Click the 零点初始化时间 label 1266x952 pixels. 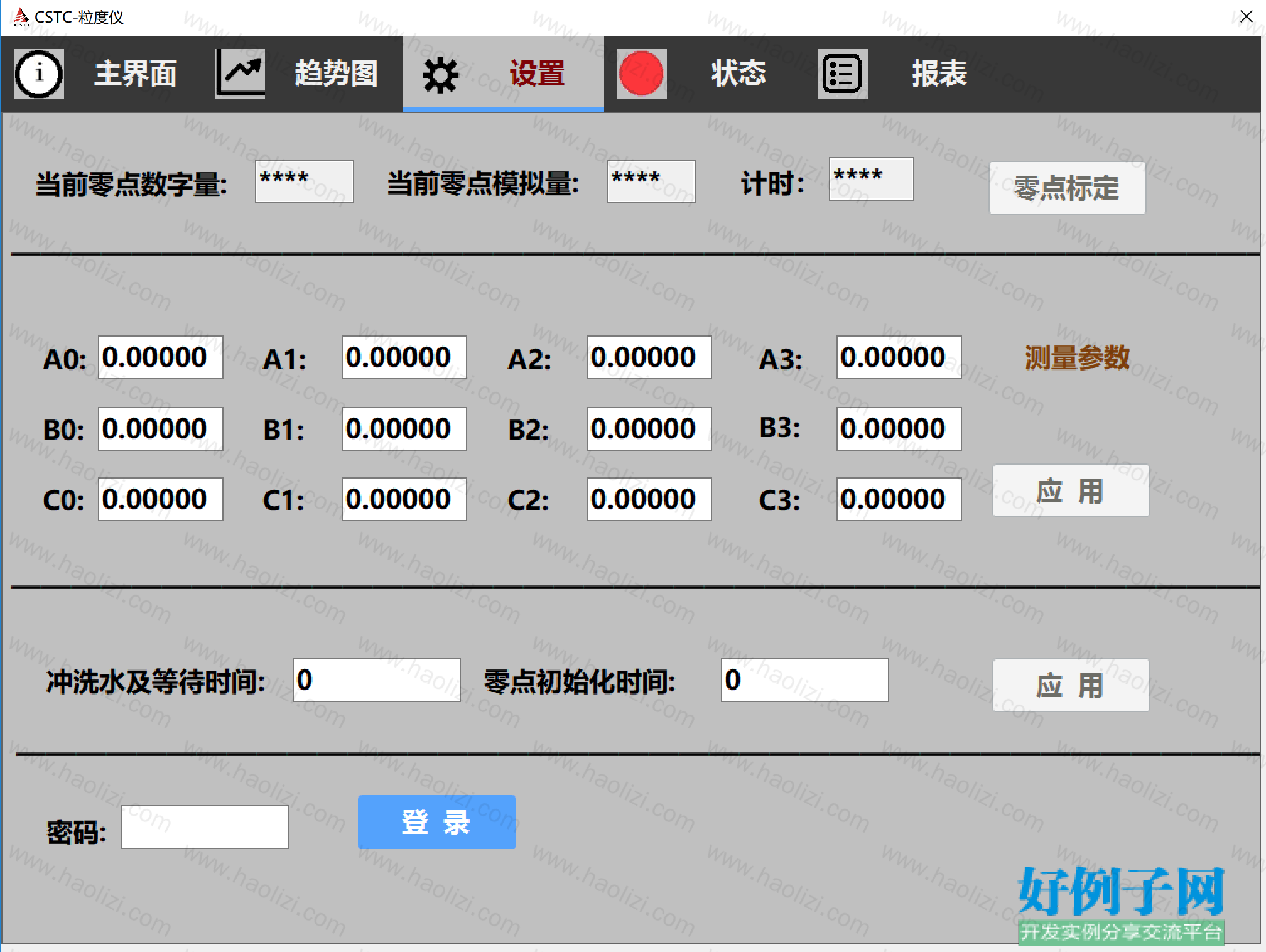coord(580,681)
